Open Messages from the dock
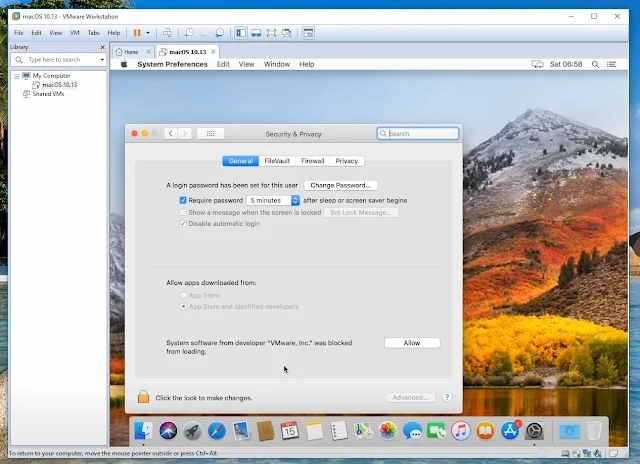The height and width of the screenshot is (464, 640). click(x=412, y=431)
